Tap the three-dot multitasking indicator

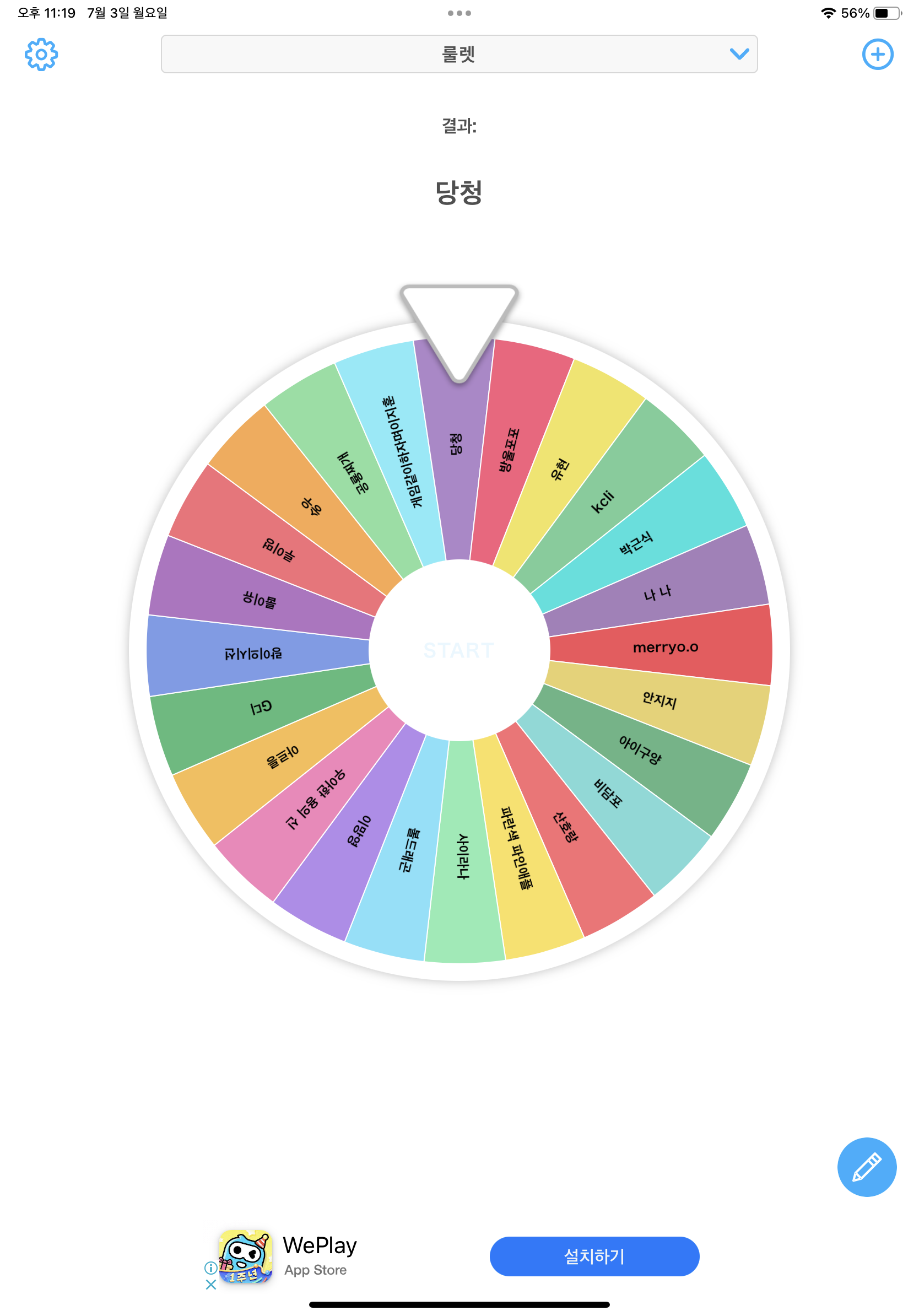point(459,13)
